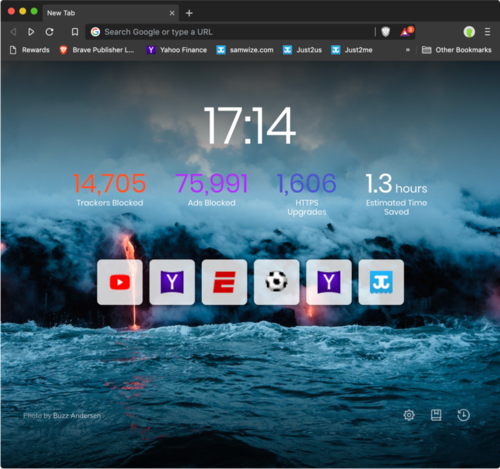Open the soccer ball top site tile
Viewport: 500px width, 469px height.
tap(277, 282)
